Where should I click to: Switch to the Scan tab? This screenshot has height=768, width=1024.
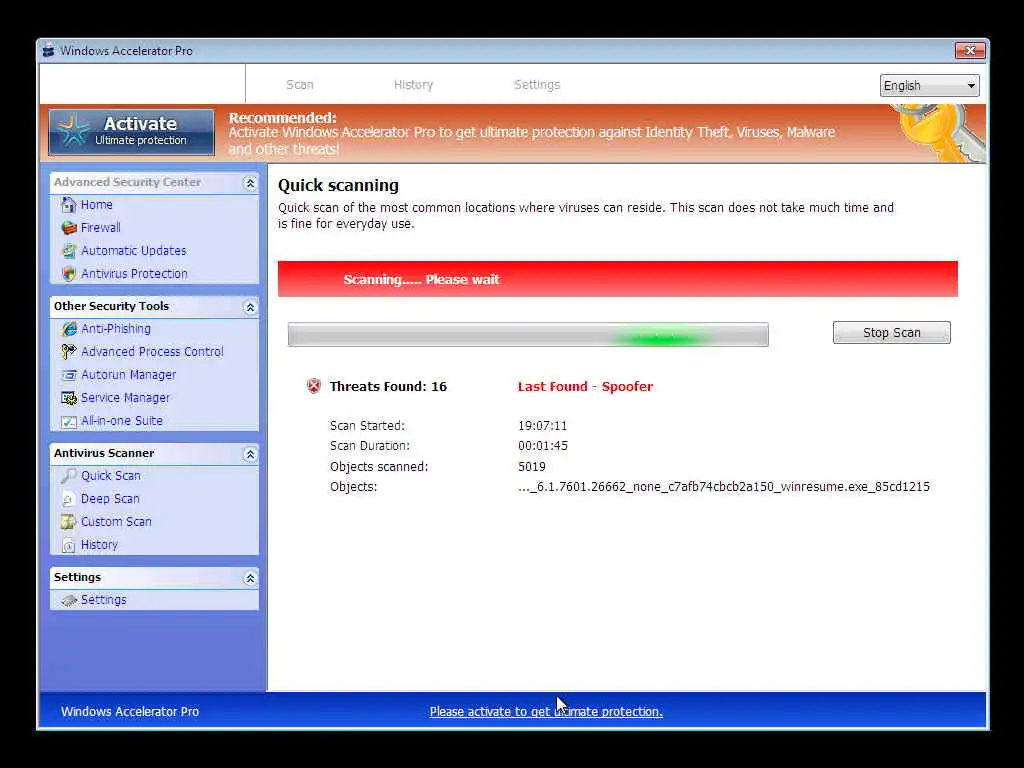tap(300, 85)
